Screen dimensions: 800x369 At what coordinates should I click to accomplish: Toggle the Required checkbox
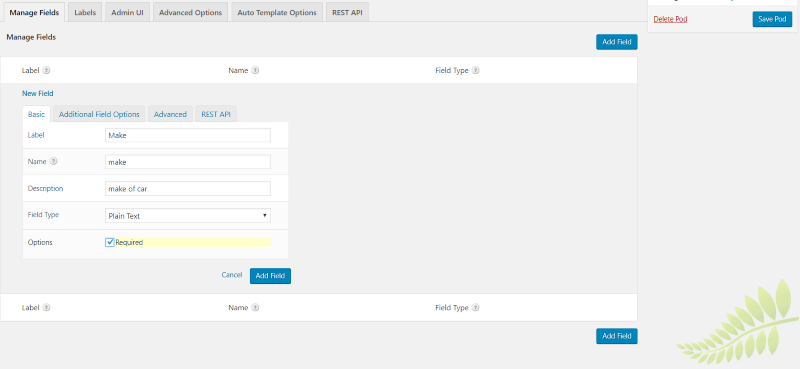tap(110, 242)
